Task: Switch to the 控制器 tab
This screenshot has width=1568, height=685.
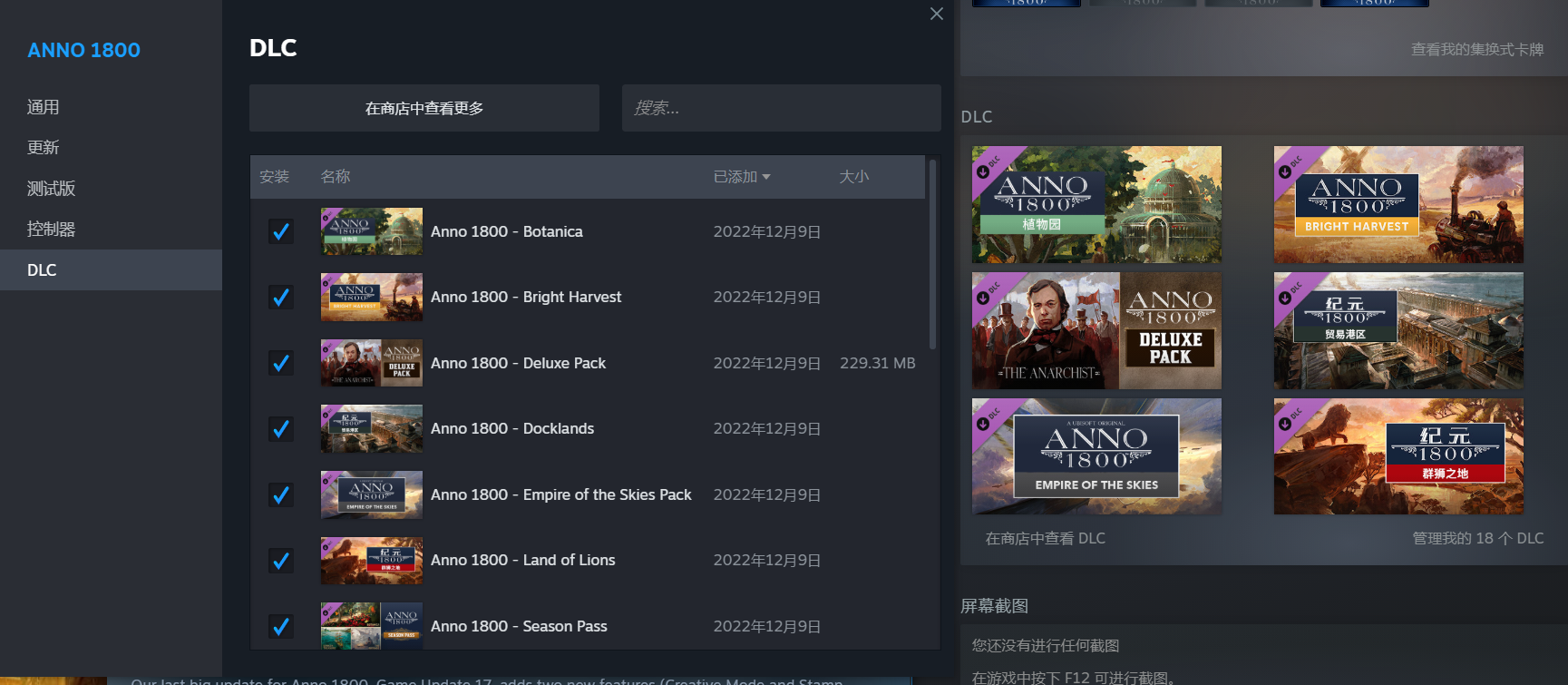Action: click(111, 230)
